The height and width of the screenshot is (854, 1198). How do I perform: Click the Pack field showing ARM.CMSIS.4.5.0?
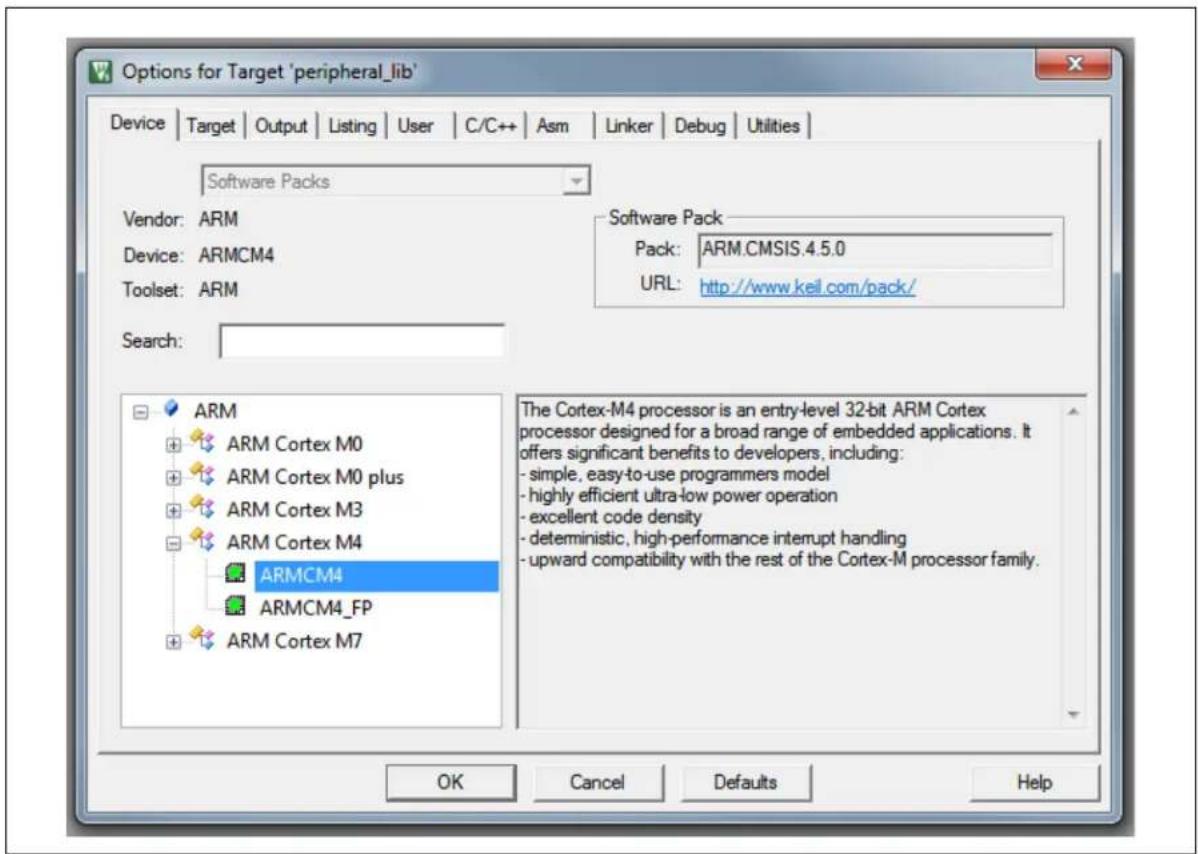pyautogui.click(x=876, y=250)
